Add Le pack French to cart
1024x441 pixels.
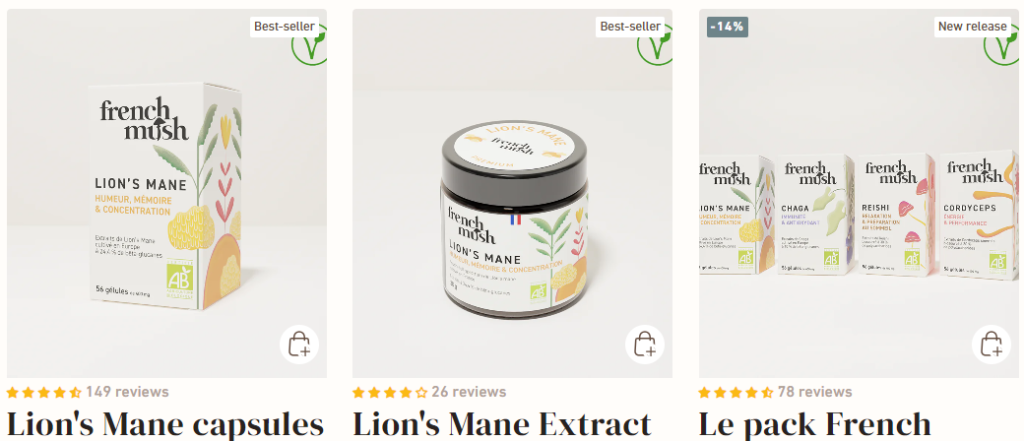coord(991,344)
